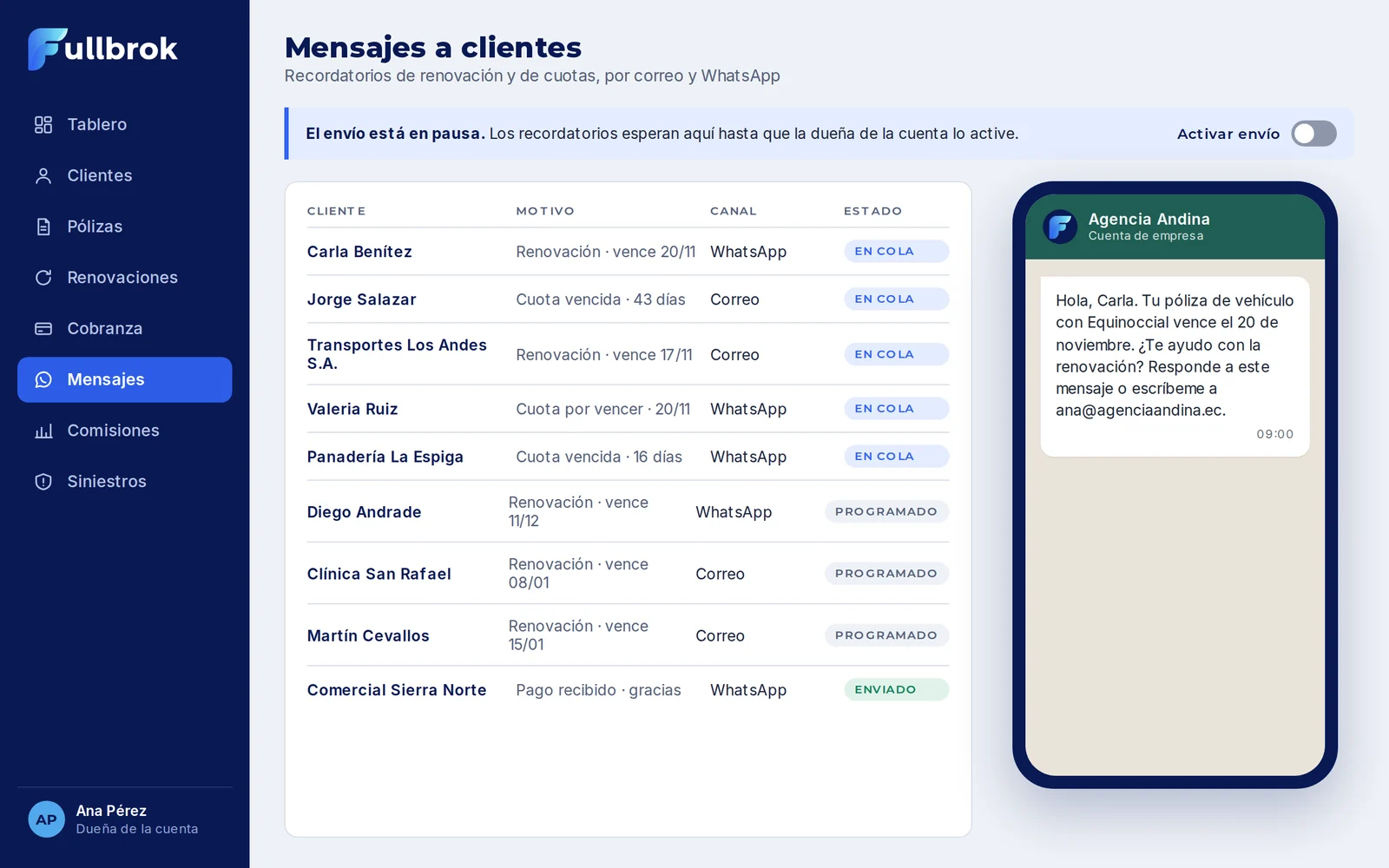1389x868 pixels.
Task: Select the Martín Cevallos client name
Action: (x=368, y=635)
